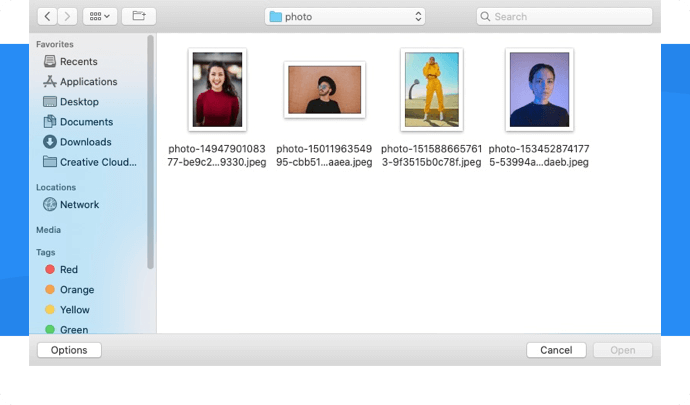
Task: Open Creative Cloud folder in sidebar
Action: [90, 162]
